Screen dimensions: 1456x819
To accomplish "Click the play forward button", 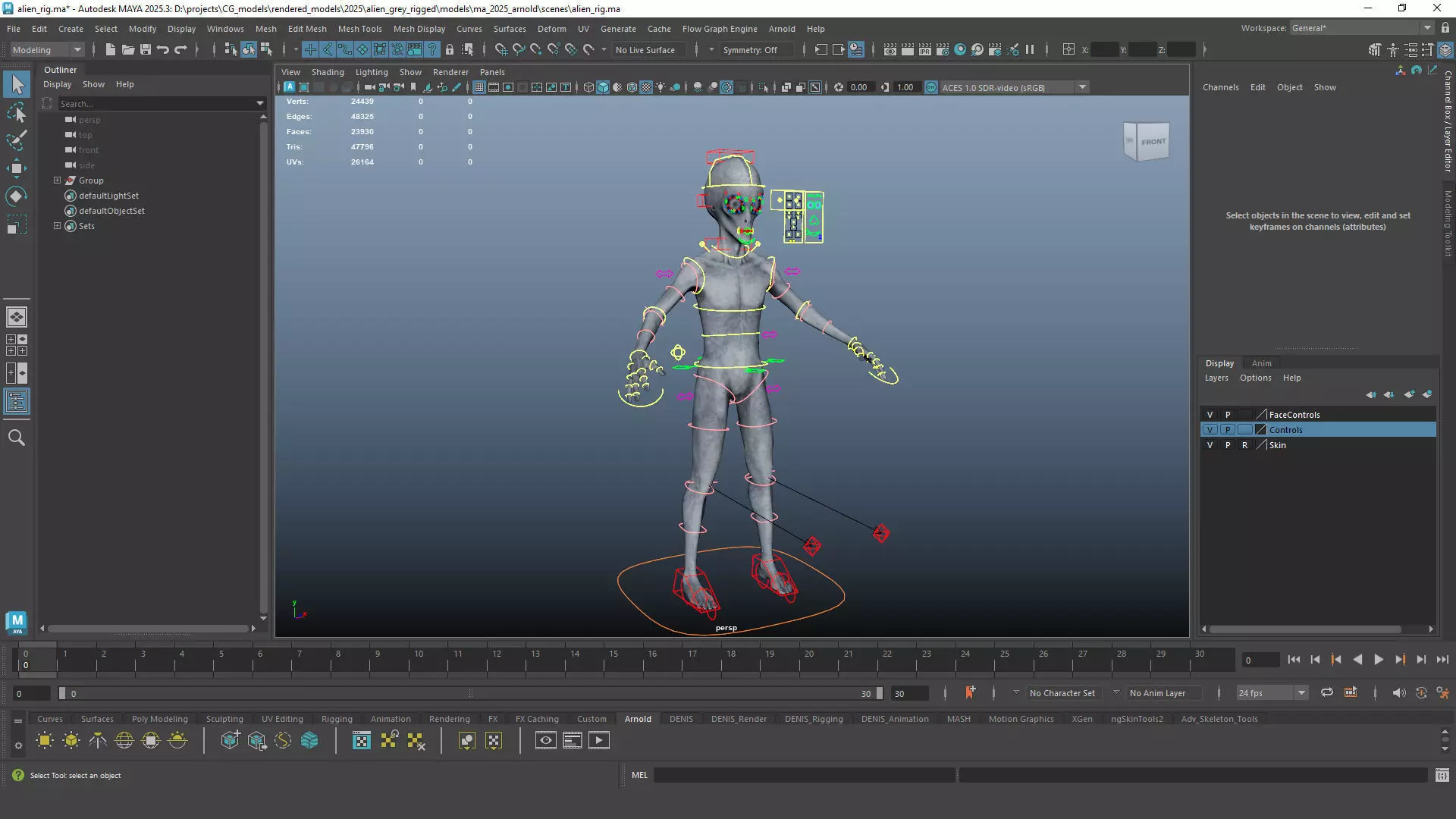I will [x=1379, y=660].
